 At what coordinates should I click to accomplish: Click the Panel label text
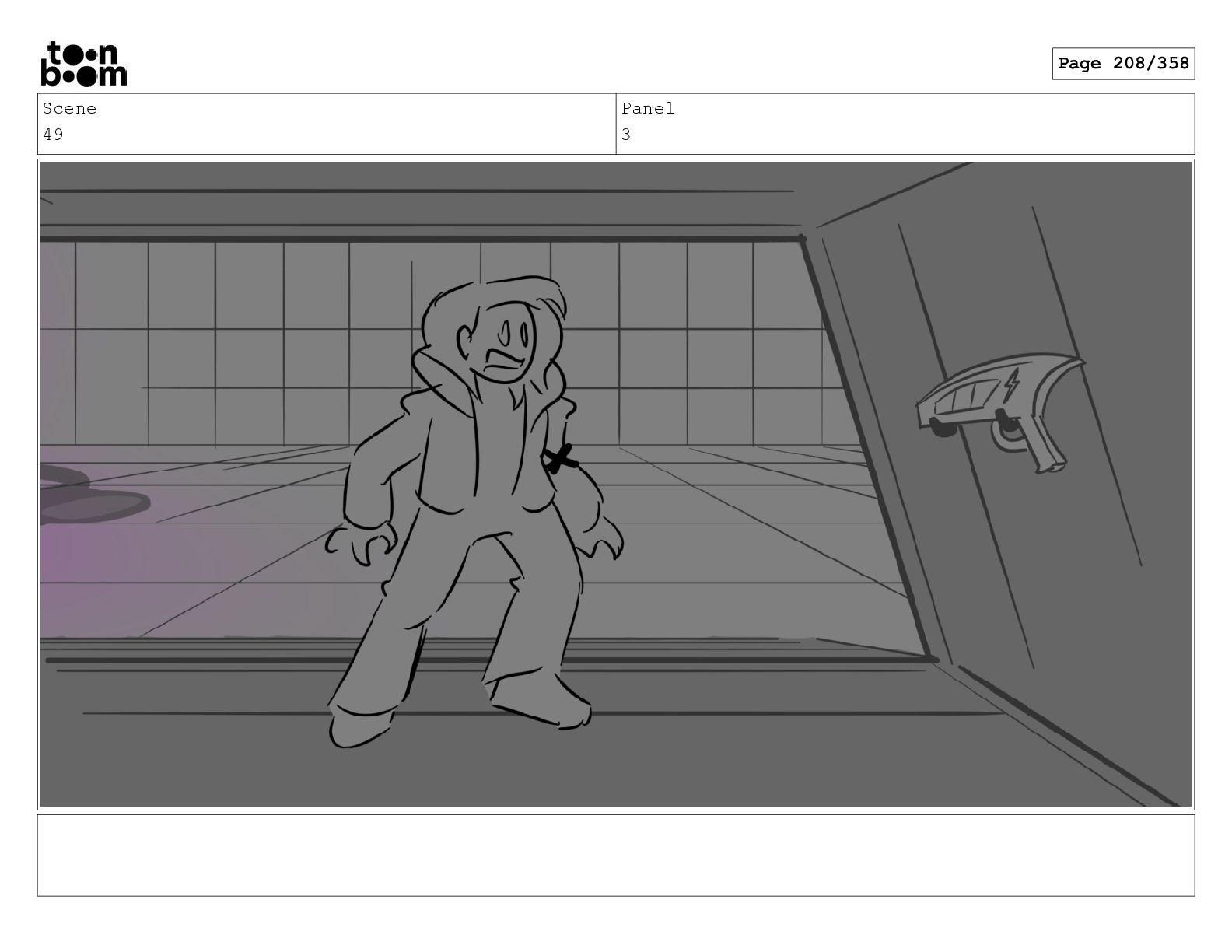pos(648,109)
